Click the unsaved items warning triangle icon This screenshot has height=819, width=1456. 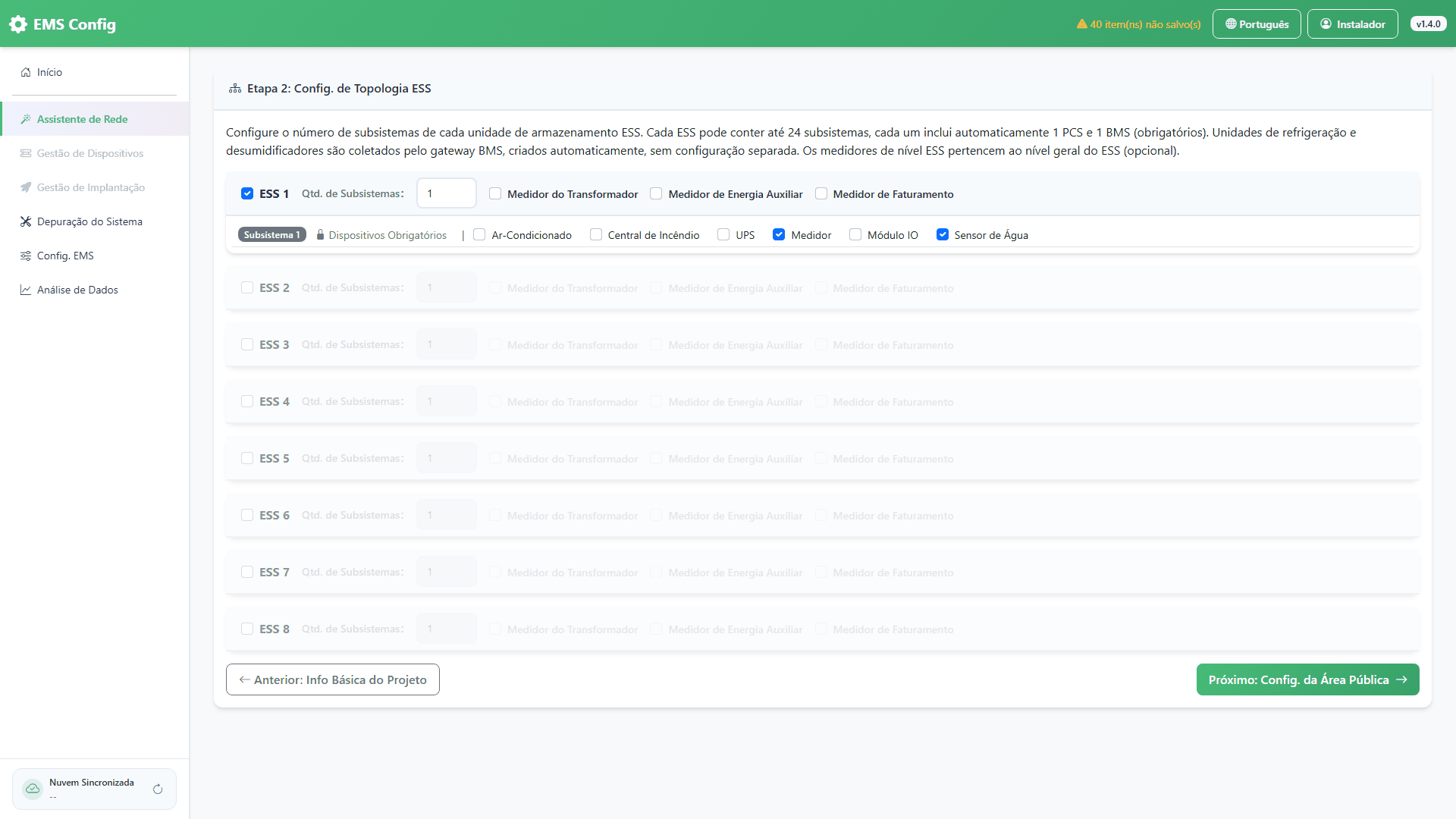1082,24
